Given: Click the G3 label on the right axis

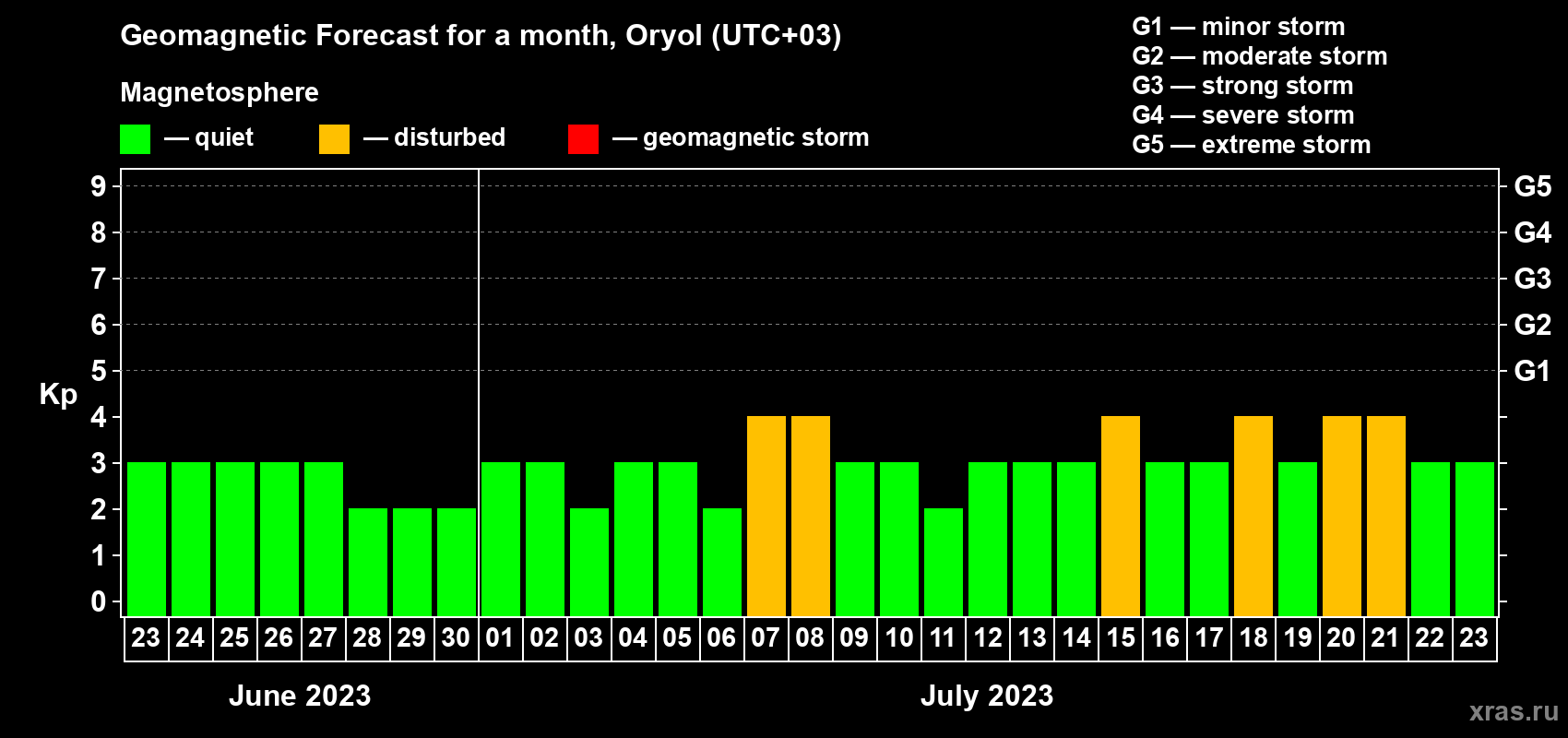Looking at the screenshot, I should (1532, 279).
